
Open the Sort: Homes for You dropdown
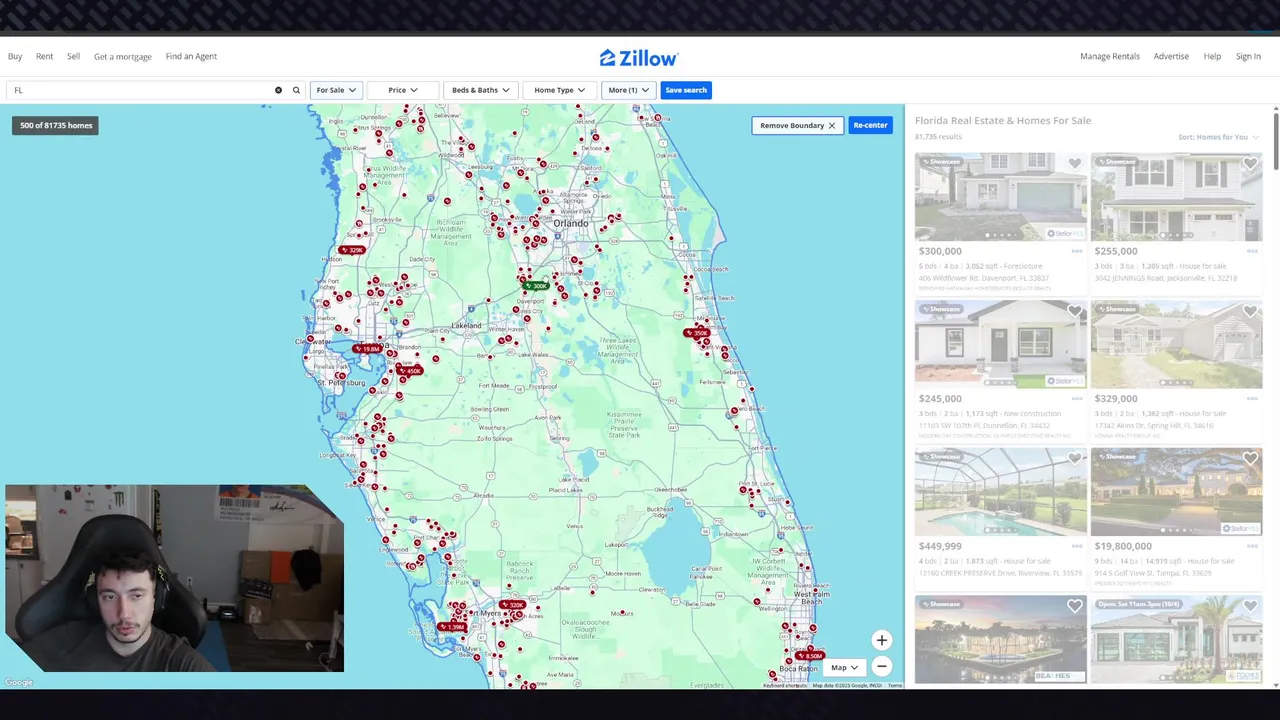(x=1218, y=137)
